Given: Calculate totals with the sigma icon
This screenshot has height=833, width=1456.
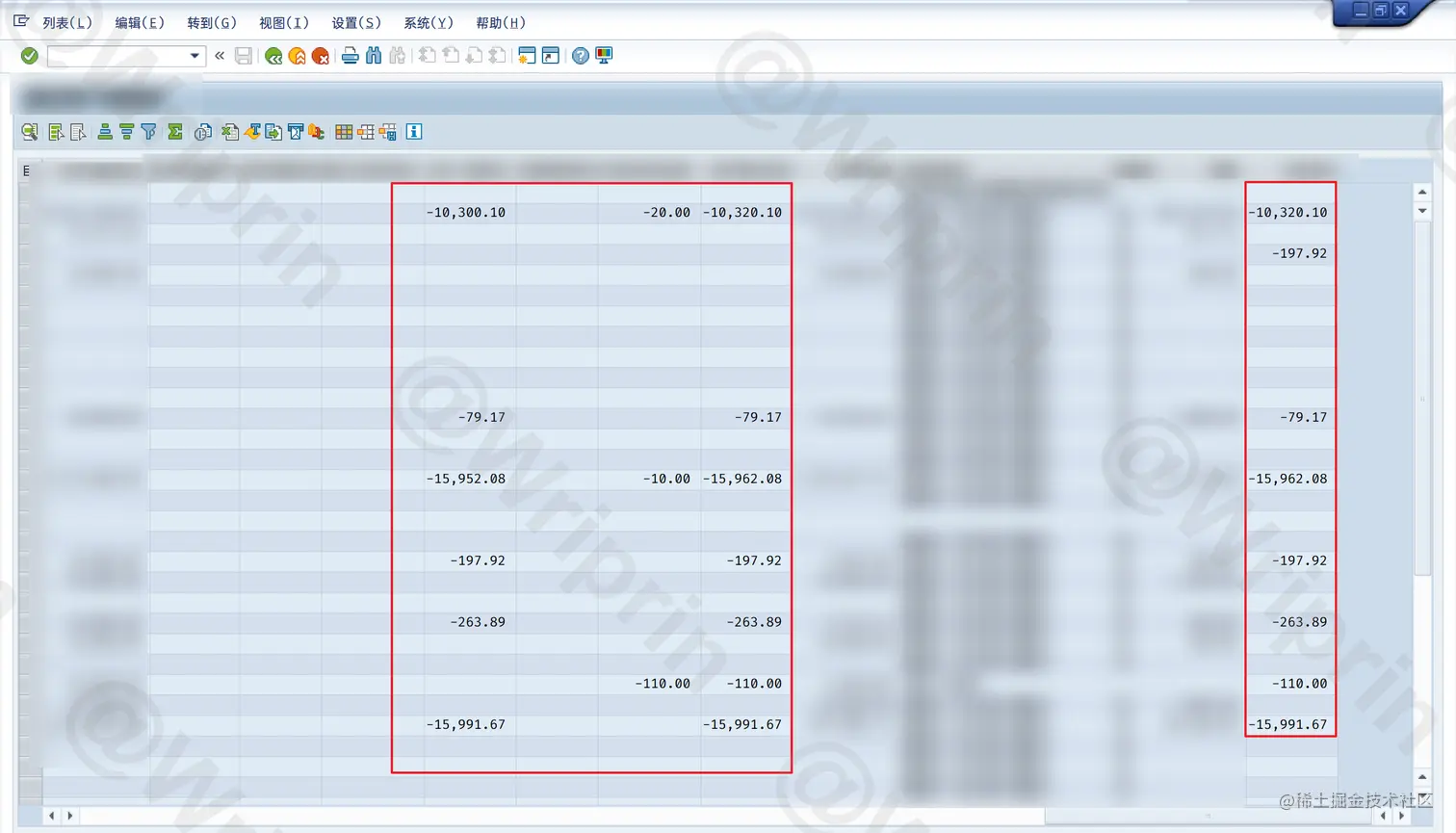Looking at the screenshot, I should [x=174, y=132].
